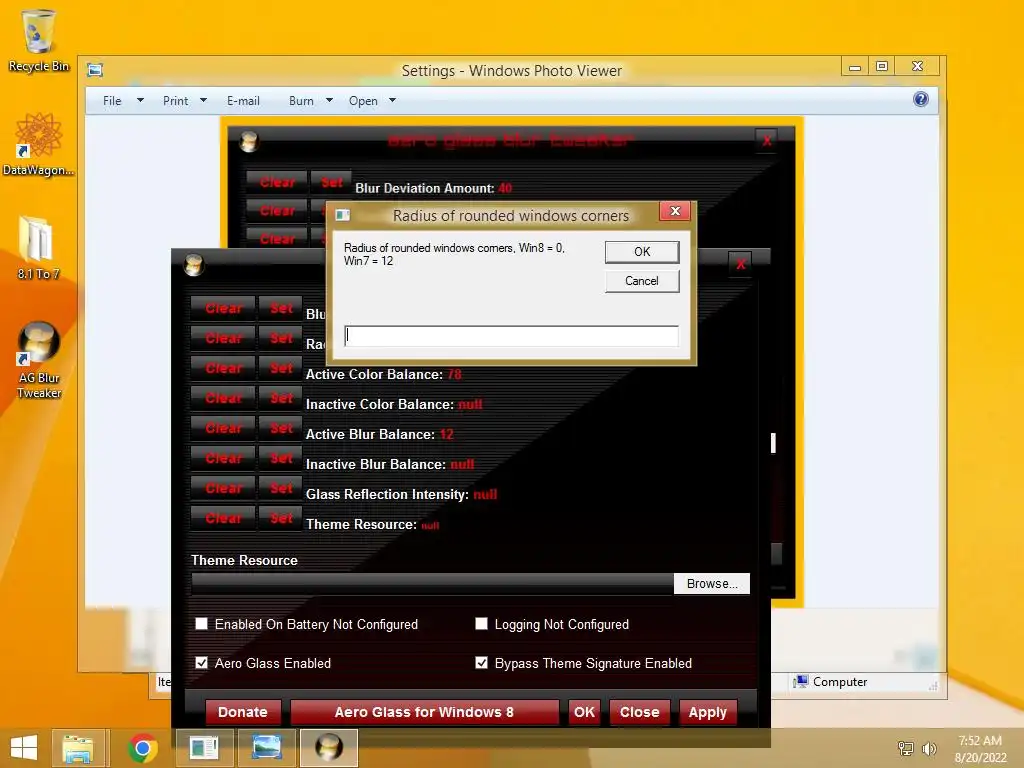Click the document app taskbar icon
The width and height of the screenshot is (1024, 768).
204,748
